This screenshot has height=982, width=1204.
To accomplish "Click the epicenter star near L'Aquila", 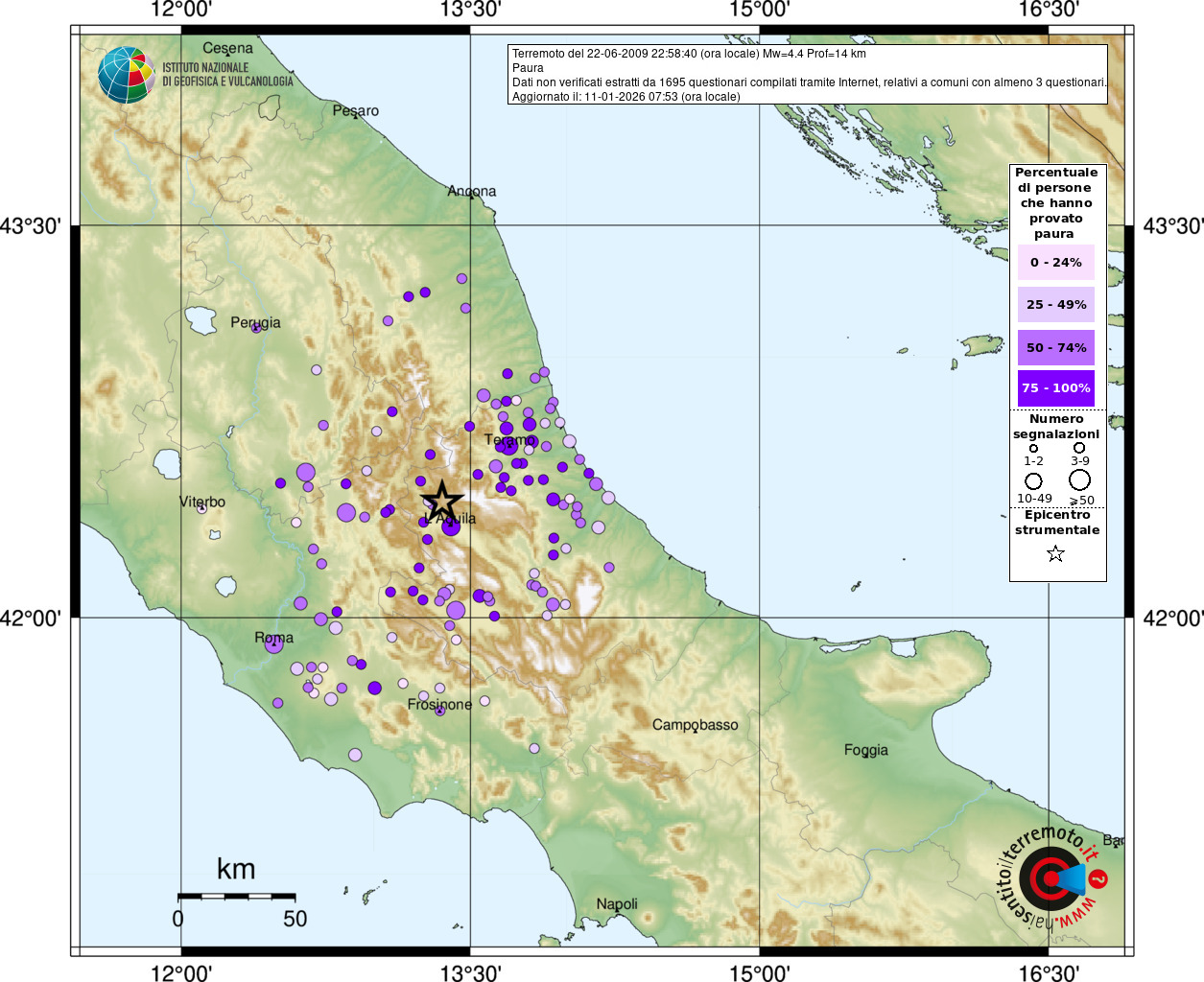I will pyautogui.click(x=442, y=501).
